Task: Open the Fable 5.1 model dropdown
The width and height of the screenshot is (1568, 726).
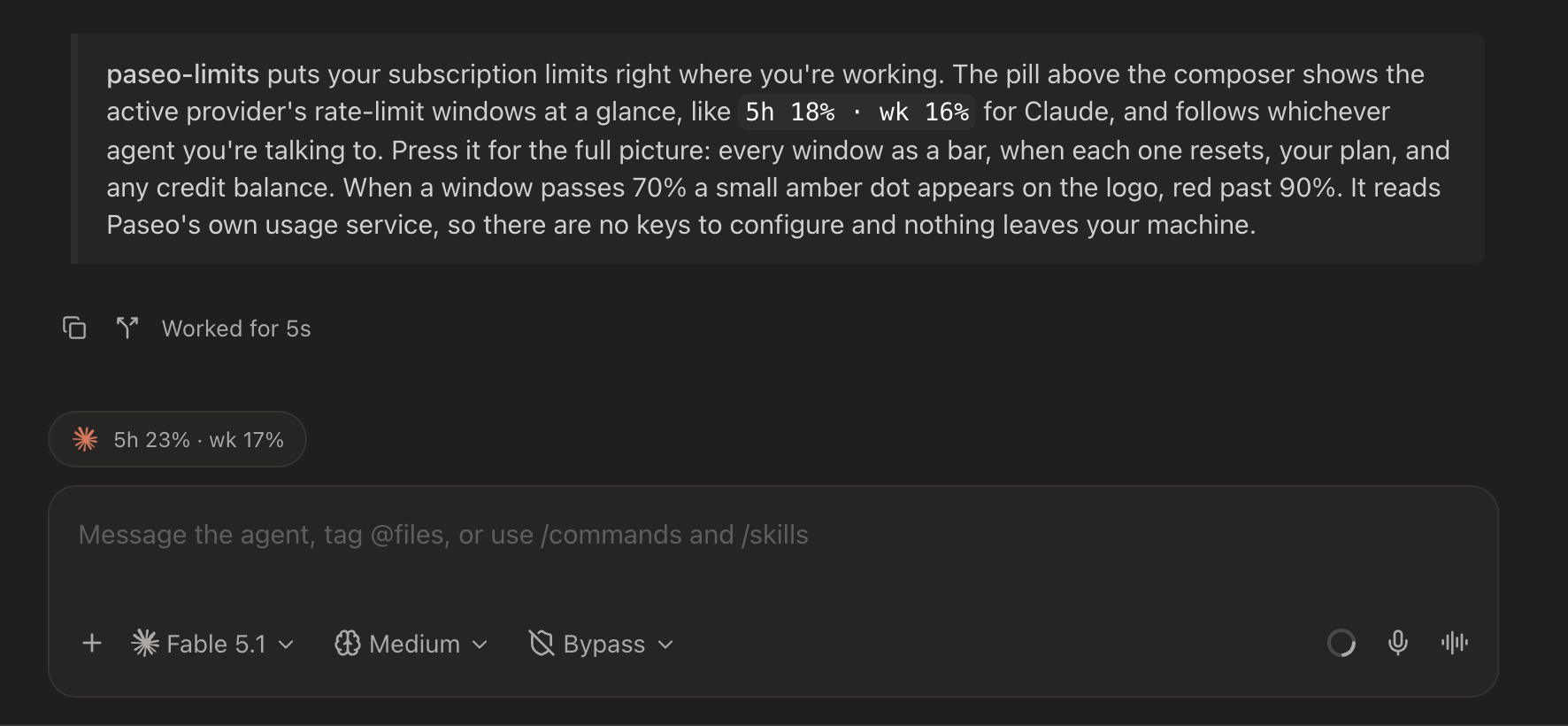Action: pos(212,644)
